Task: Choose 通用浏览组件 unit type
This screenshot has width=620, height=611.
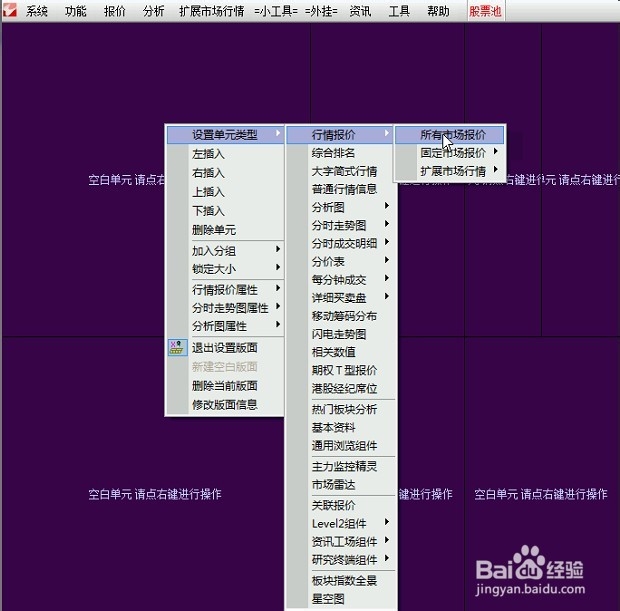Action: coord(341,445)
